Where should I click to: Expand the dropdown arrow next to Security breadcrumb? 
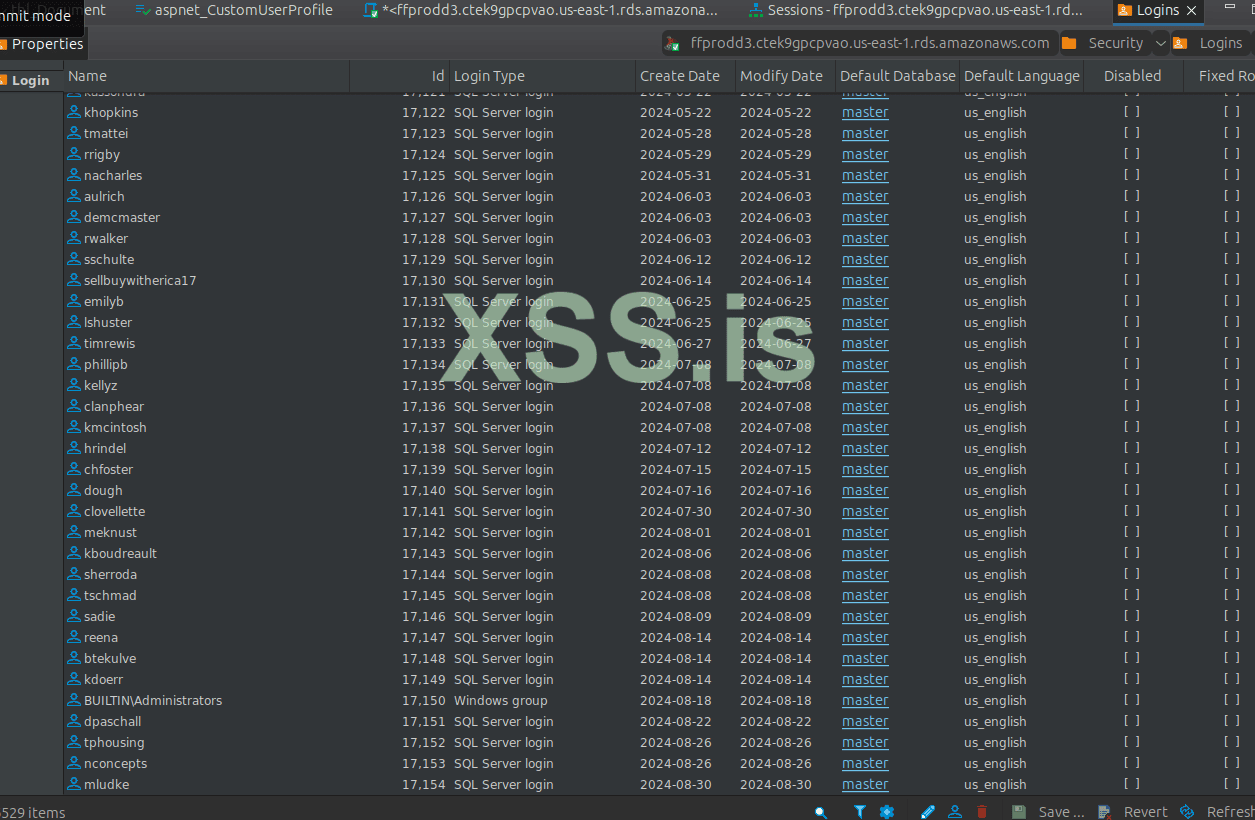coord(1160,43)
